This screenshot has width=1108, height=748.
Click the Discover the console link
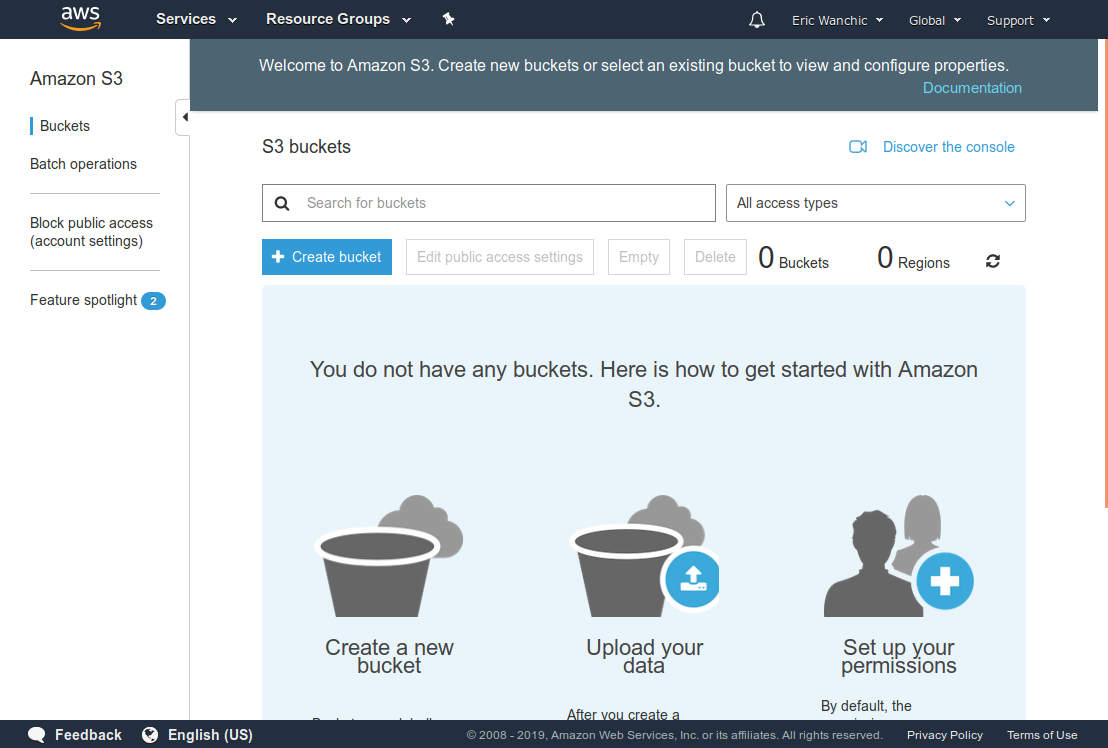tap(948, 147)
